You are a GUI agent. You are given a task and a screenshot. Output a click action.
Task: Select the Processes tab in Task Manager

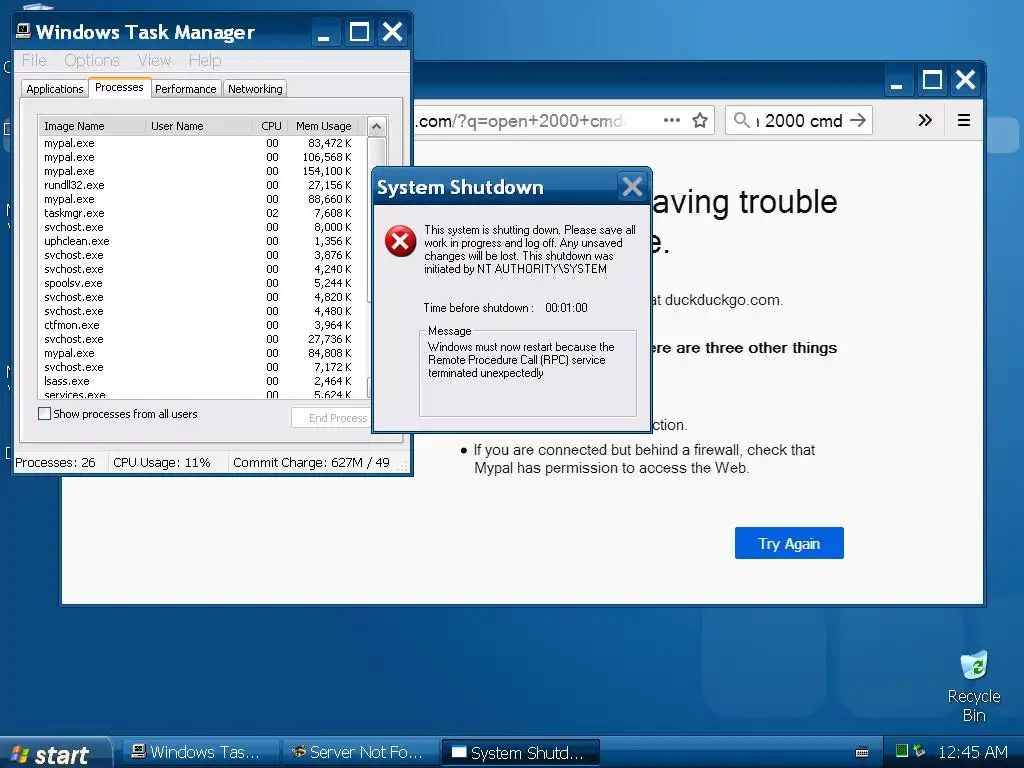click(119, 88)
